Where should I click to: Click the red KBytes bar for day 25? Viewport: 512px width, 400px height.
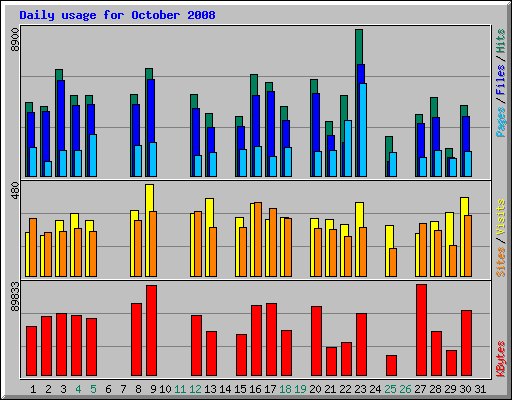coord(391,366)
